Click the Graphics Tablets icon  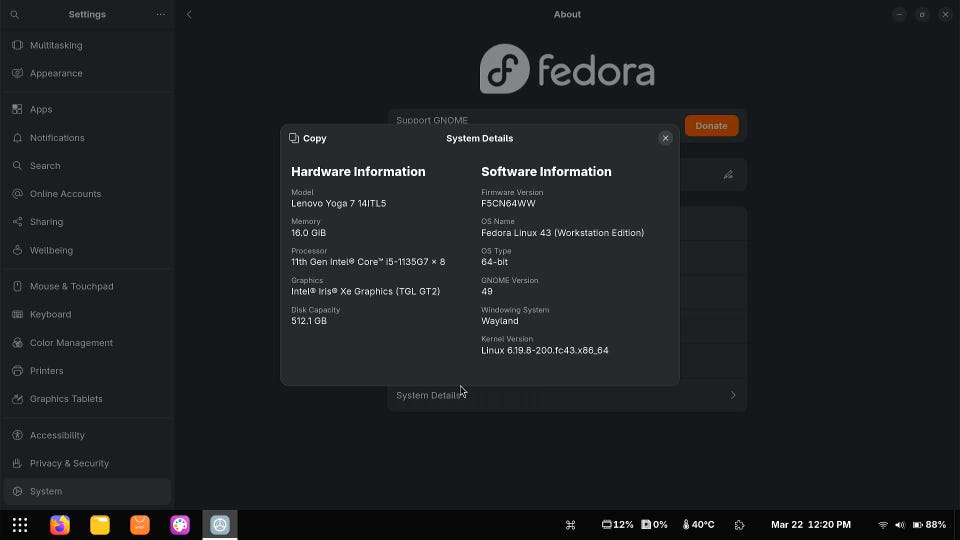[17, 399]
